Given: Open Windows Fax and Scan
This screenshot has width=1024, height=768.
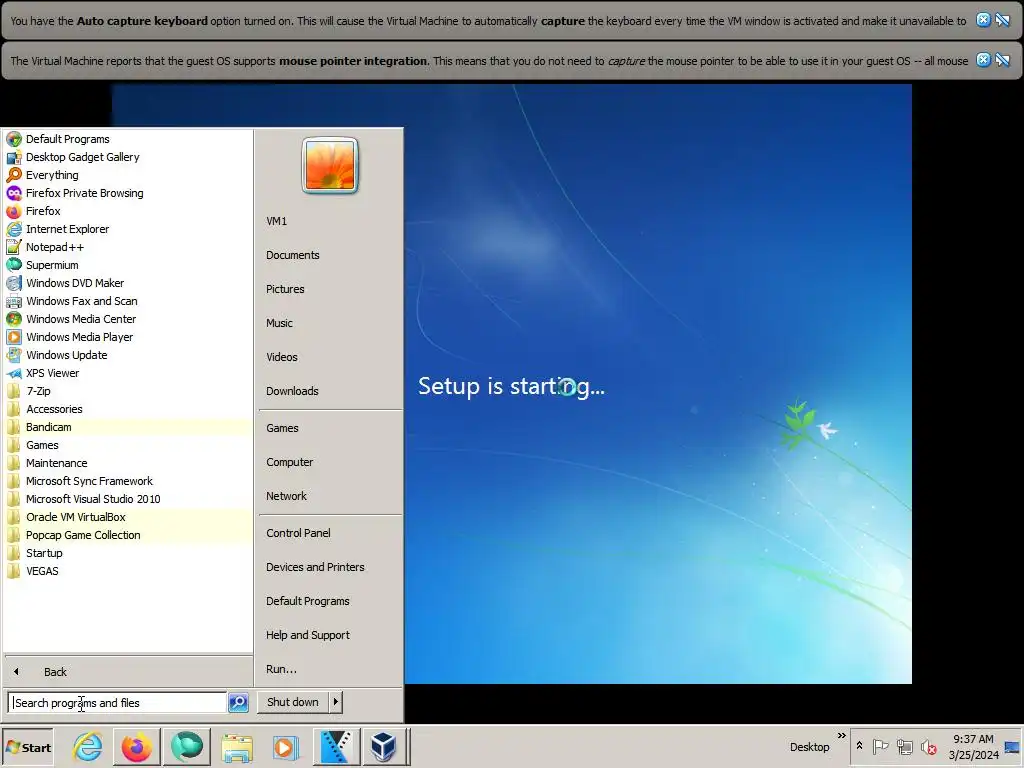Looking at the screenshot, I should click(127, 301).
